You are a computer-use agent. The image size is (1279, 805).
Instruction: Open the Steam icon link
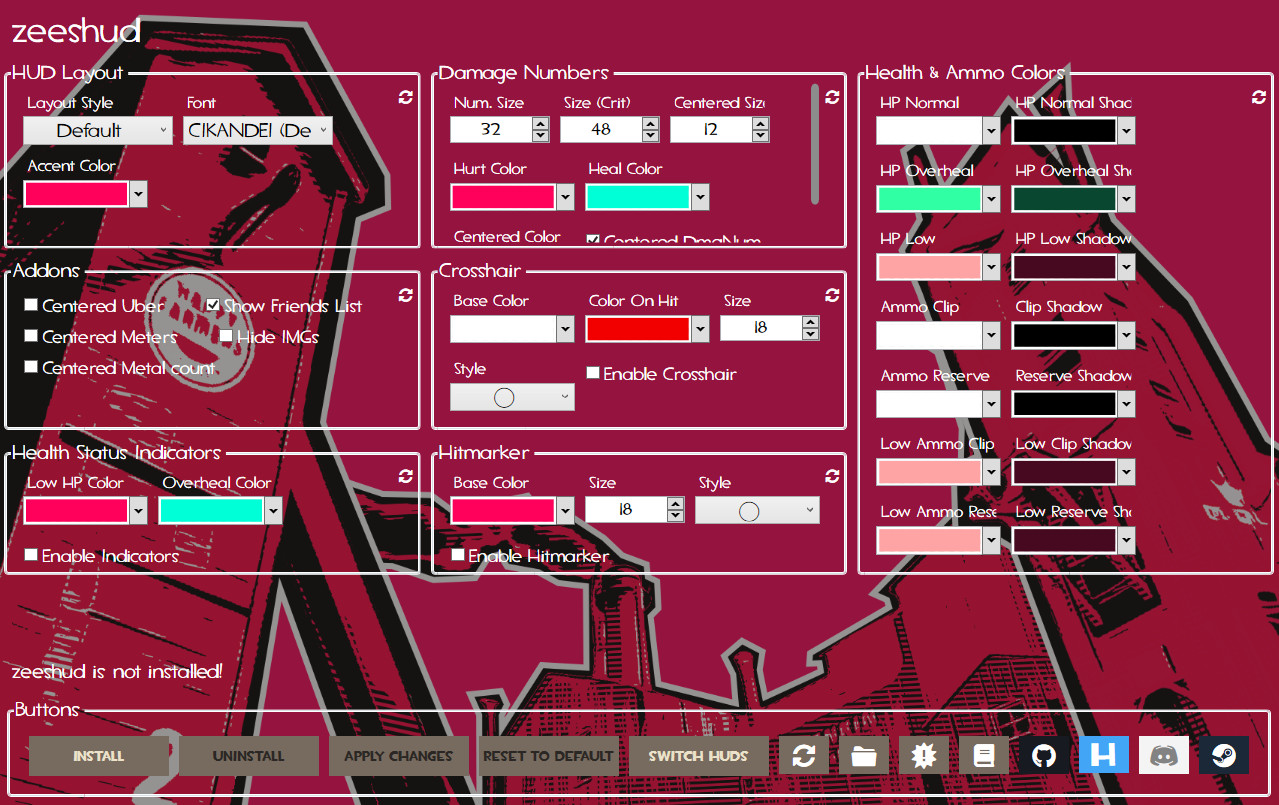(1223, 755)
